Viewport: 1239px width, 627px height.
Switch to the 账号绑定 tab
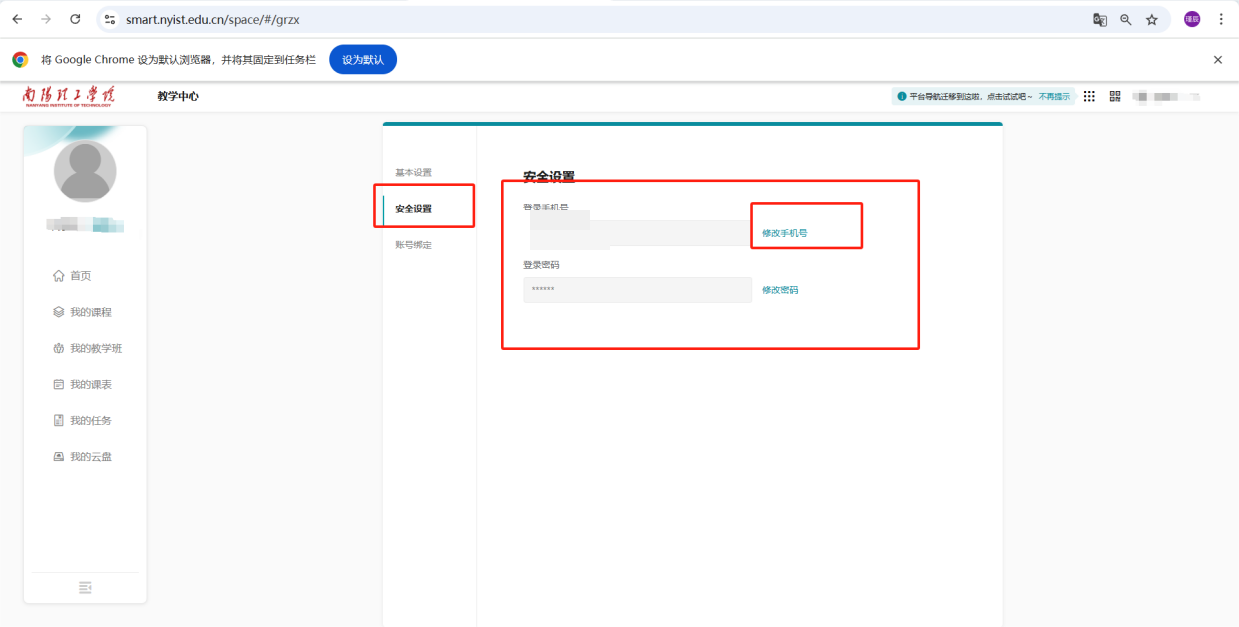click(413, 245)
